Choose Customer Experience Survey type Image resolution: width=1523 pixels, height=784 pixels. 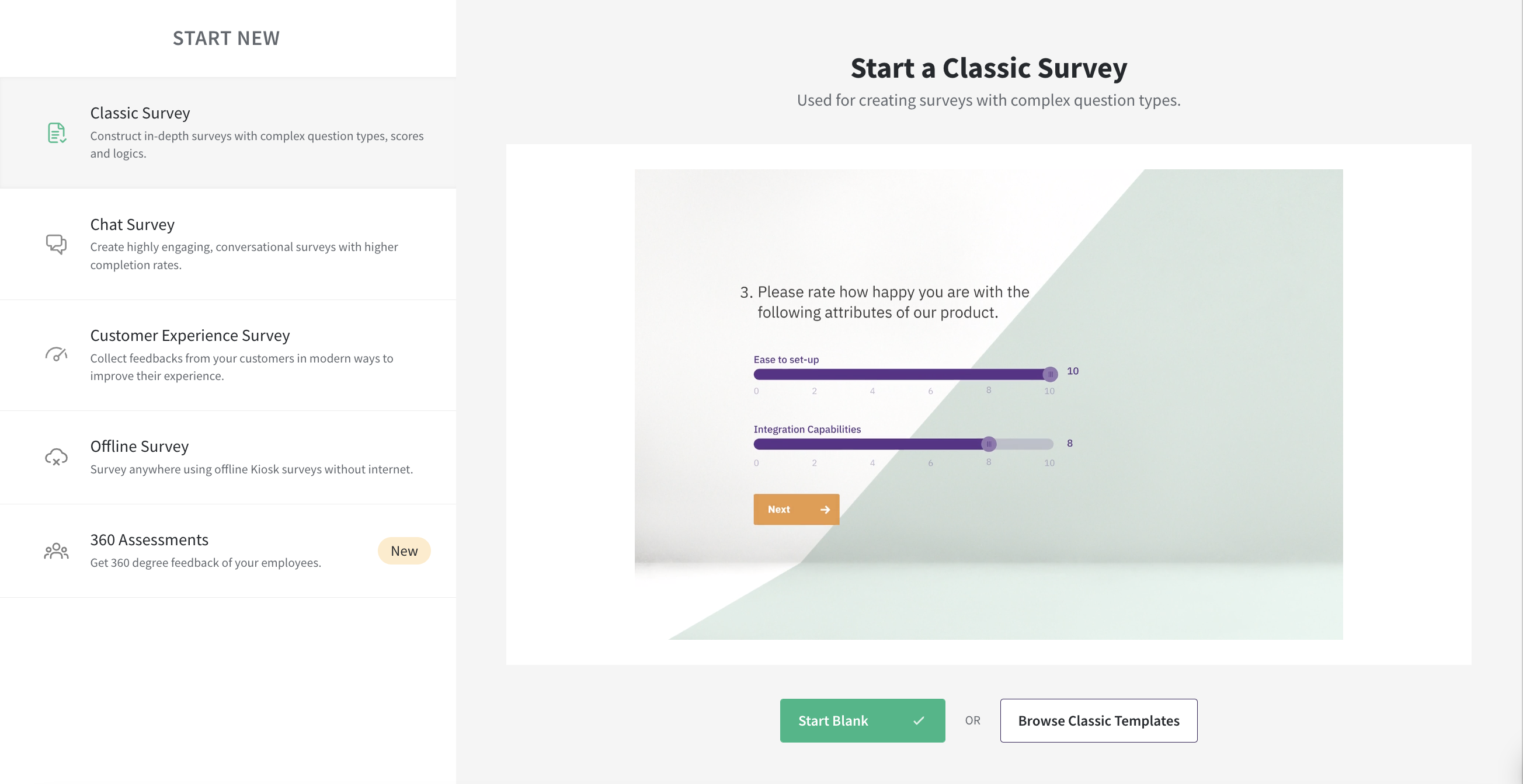pyautogui.click(x=228, y=355)
